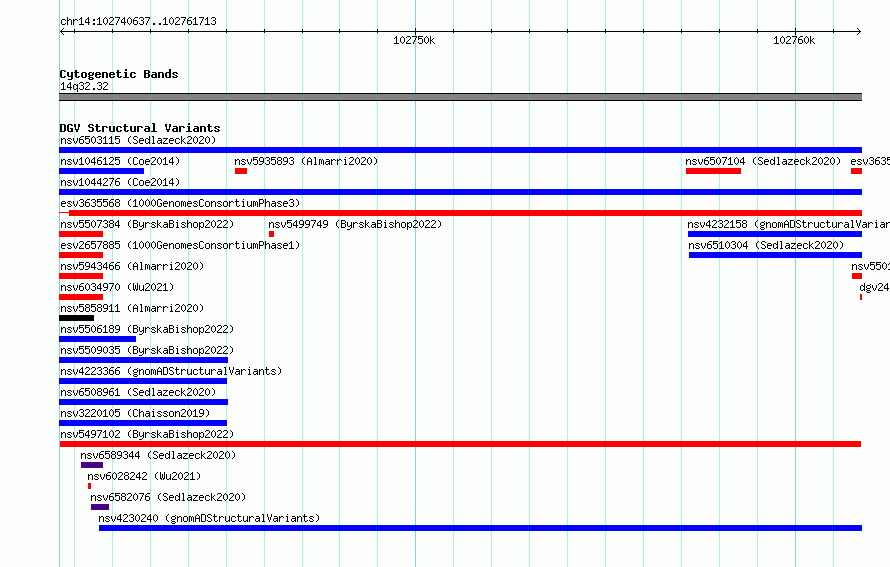Viewport: 890px width, 567px height.
Task: Open nsv3220105 (Chaisson2019) label
Action: 135,413
